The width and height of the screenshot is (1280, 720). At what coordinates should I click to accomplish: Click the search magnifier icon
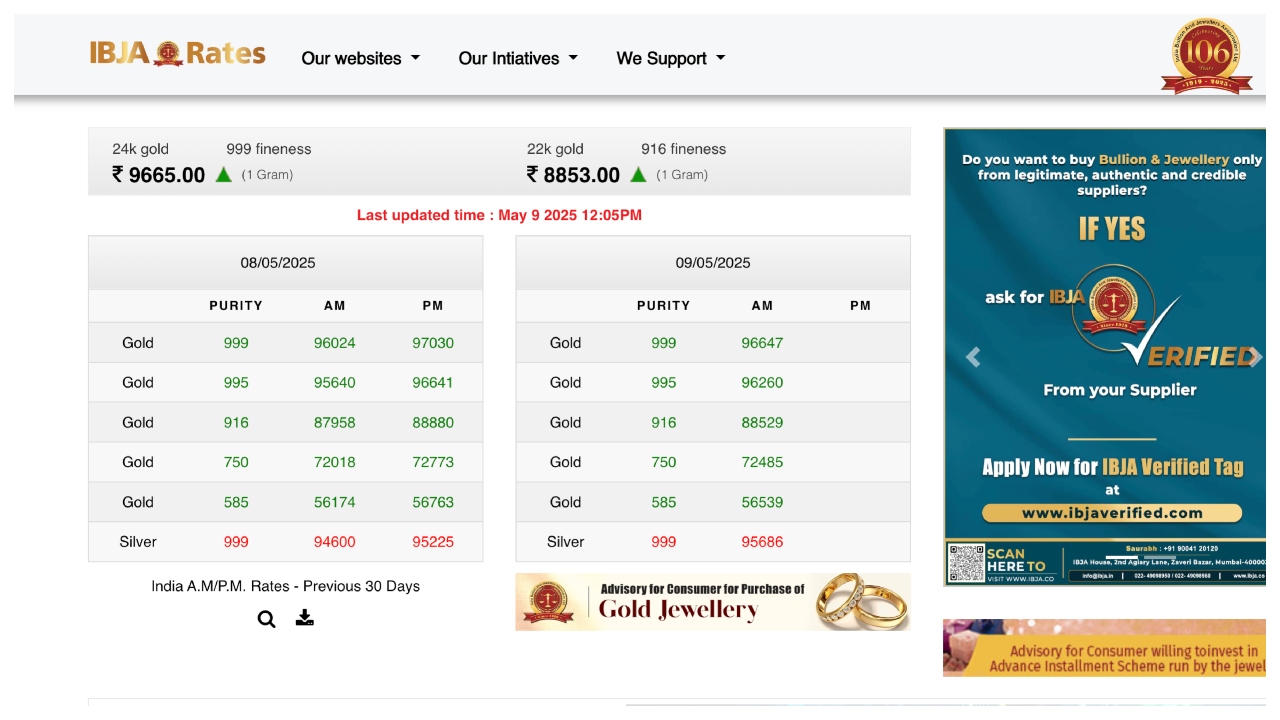[x=266, y=619]
